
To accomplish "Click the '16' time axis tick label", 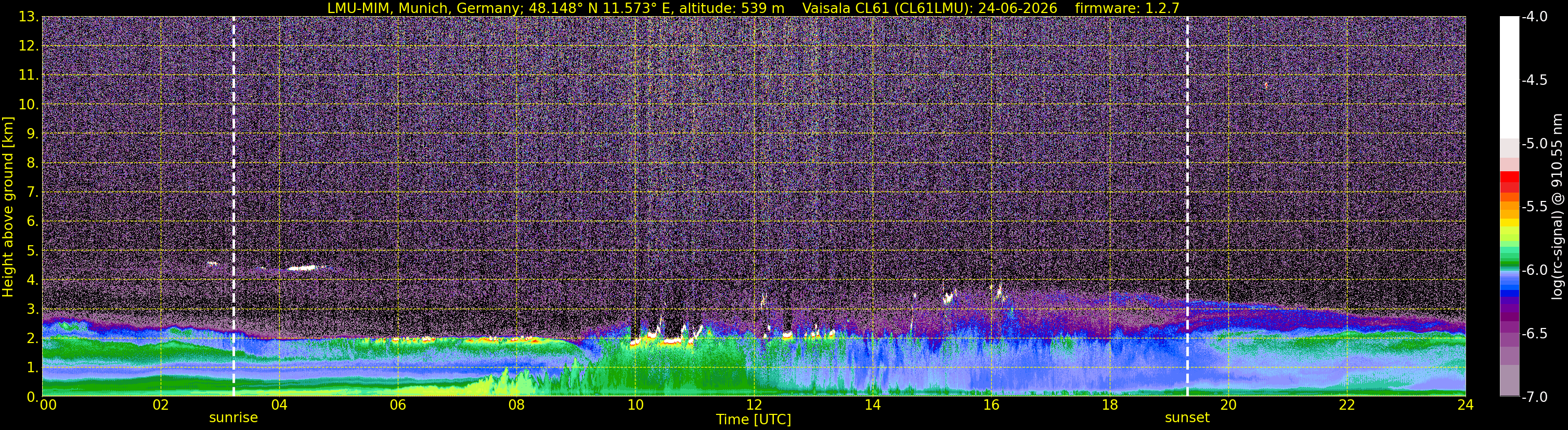I will click(992, 405).
